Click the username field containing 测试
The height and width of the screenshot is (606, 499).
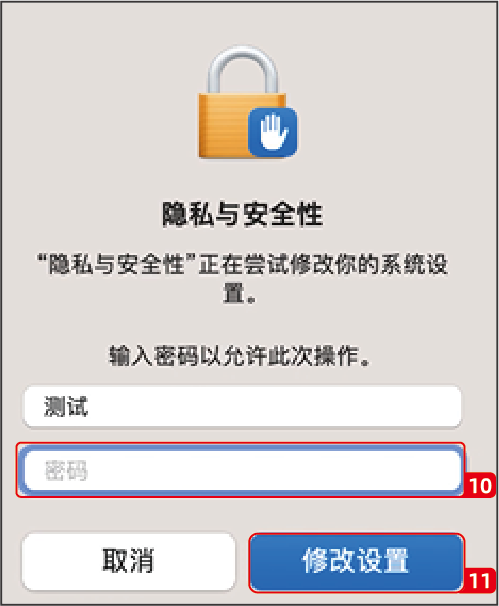click(x=243, y=406)
